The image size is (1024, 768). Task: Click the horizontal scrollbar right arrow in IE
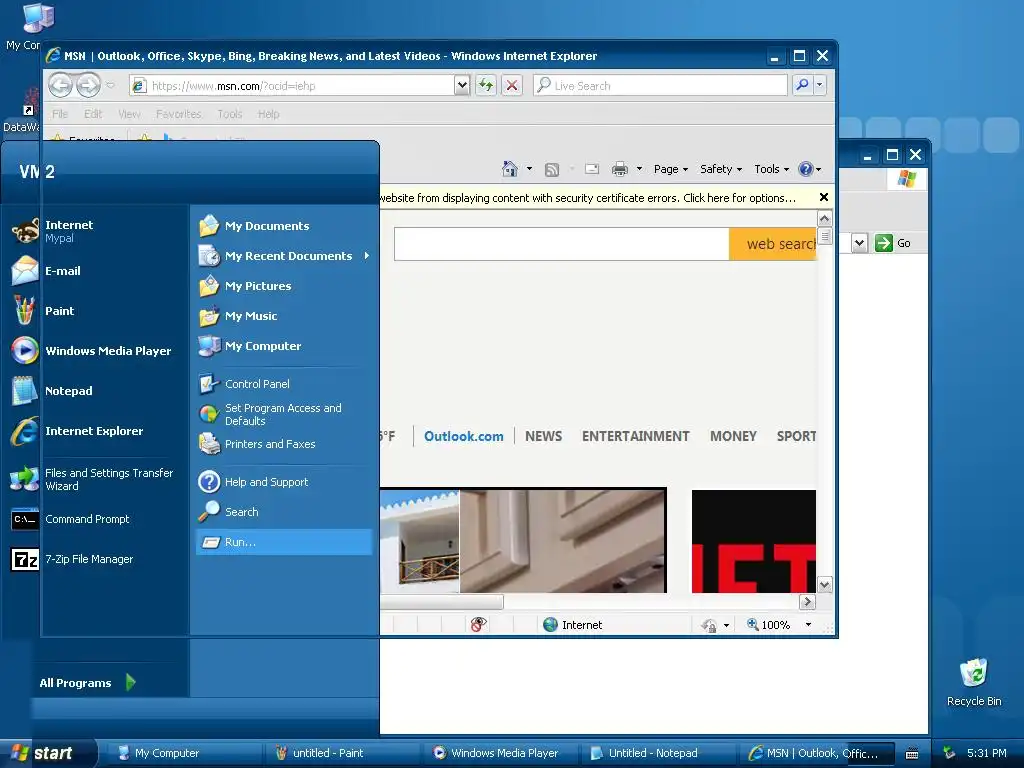(808, 601)
